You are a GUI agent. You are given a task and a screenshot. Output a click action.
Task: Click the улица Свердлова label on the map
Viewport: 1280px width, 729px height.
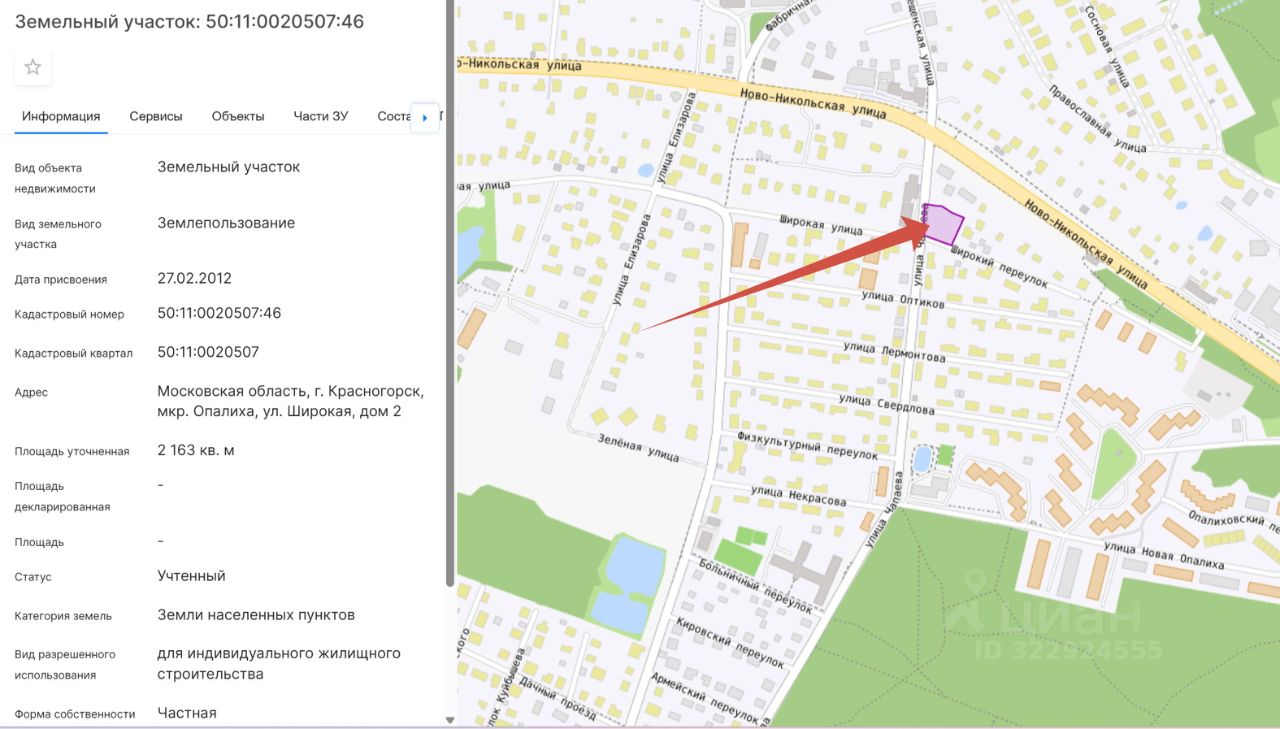[x=887, y=404]
